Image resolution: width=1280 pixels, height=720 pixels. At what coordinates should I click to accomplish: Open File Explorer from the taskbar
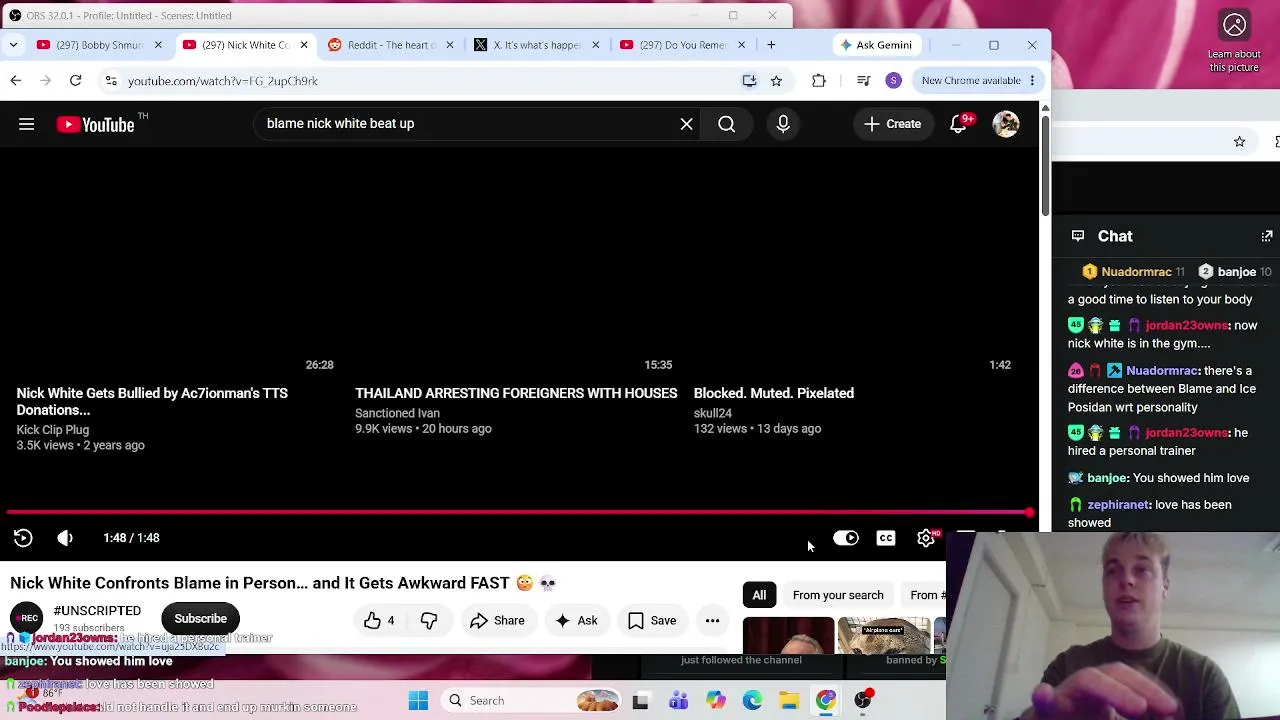789,701
